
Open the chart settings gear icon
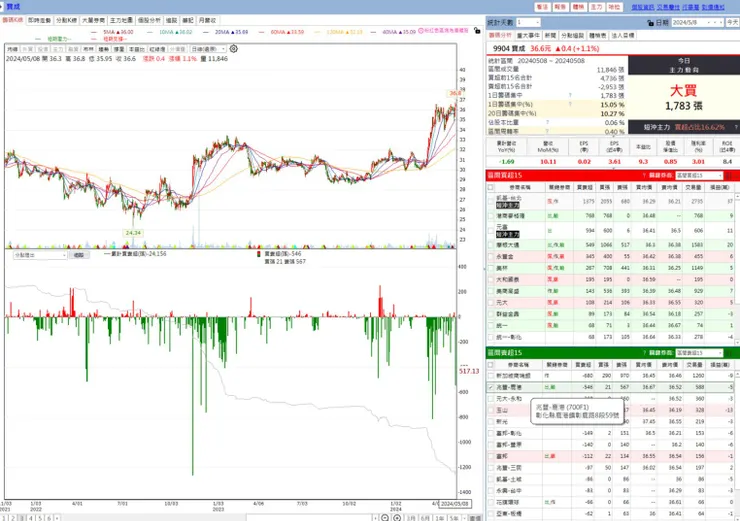234,49
